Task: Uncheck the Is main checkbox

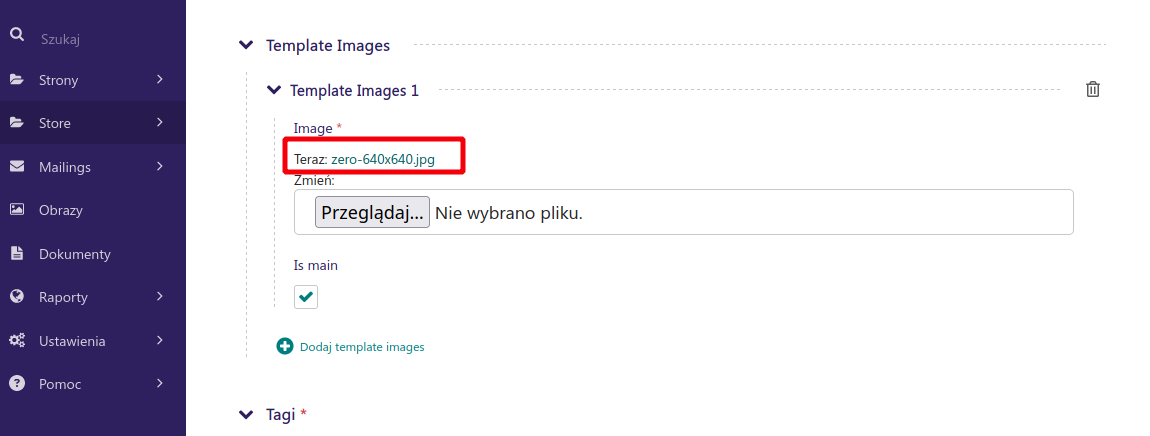Action: (x=306, y=297)
